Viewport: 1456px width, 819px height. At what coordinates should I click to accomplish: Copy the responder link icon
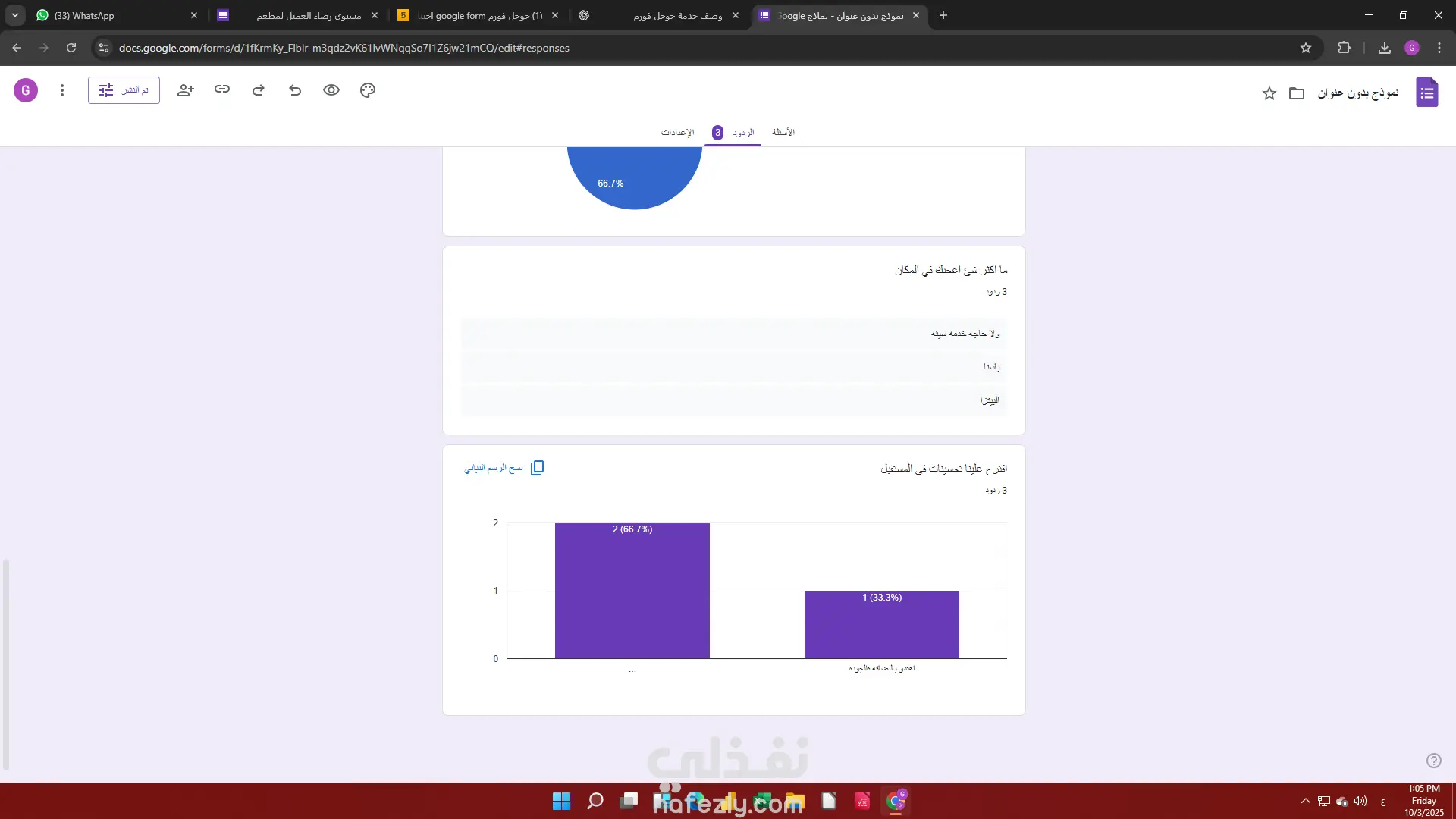click(x=222, y=89)
